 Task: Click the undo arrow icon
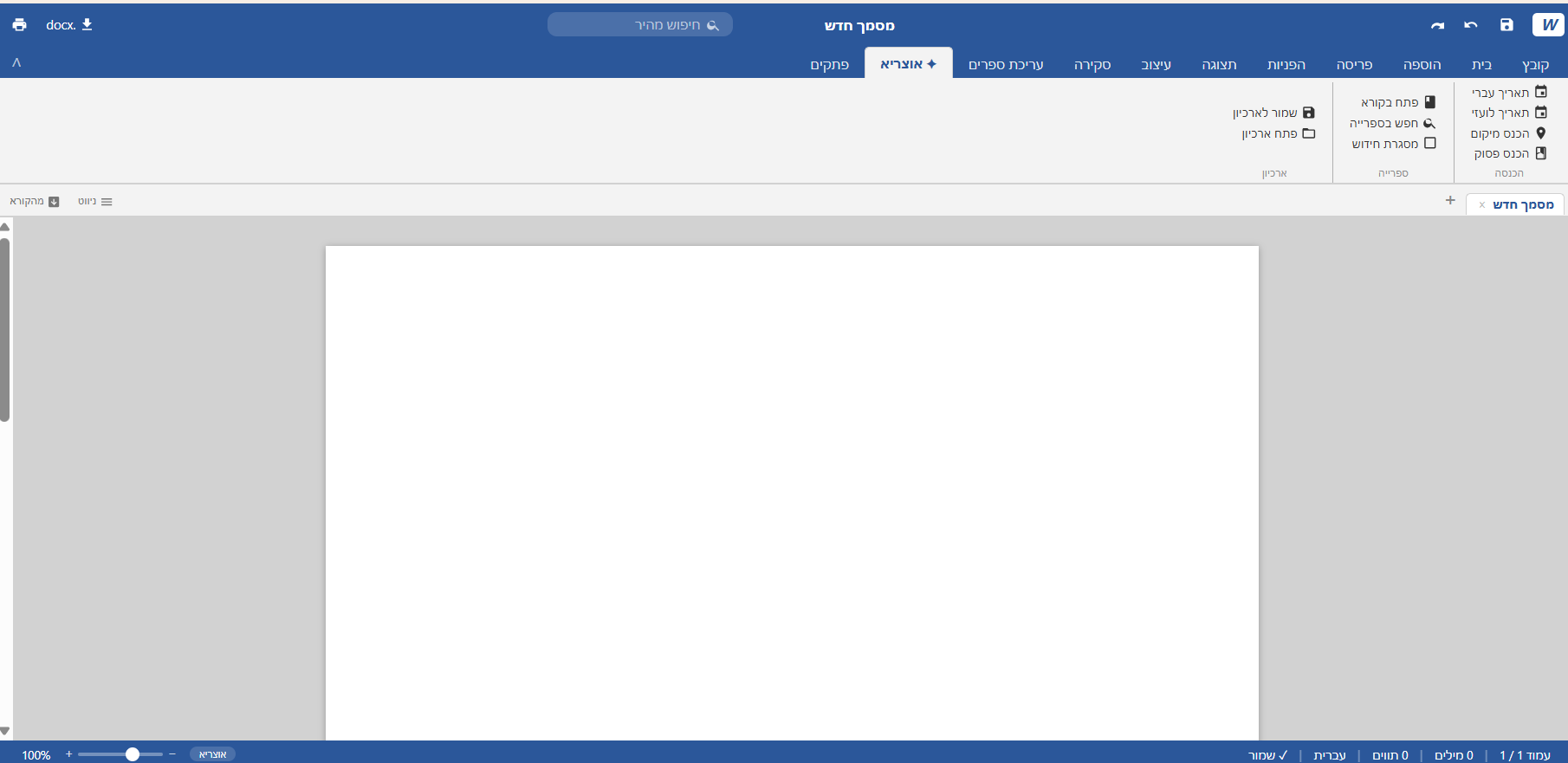coord(1471,25)
